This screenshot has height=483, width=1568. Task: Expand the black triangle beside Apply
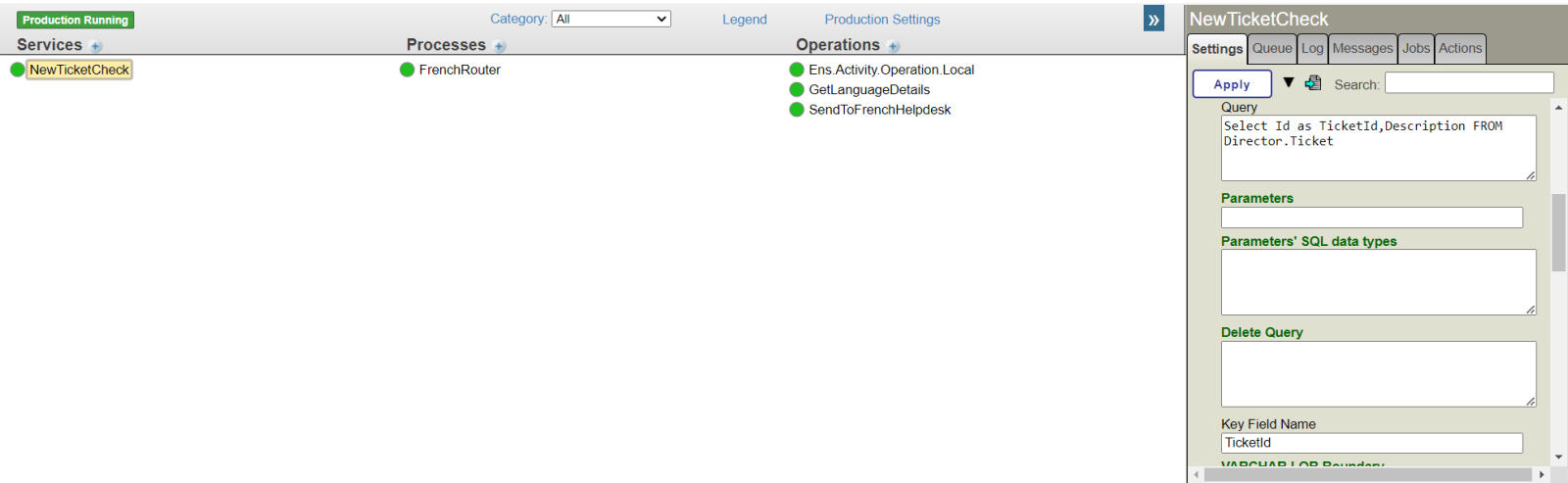(x=1289, y=83)
